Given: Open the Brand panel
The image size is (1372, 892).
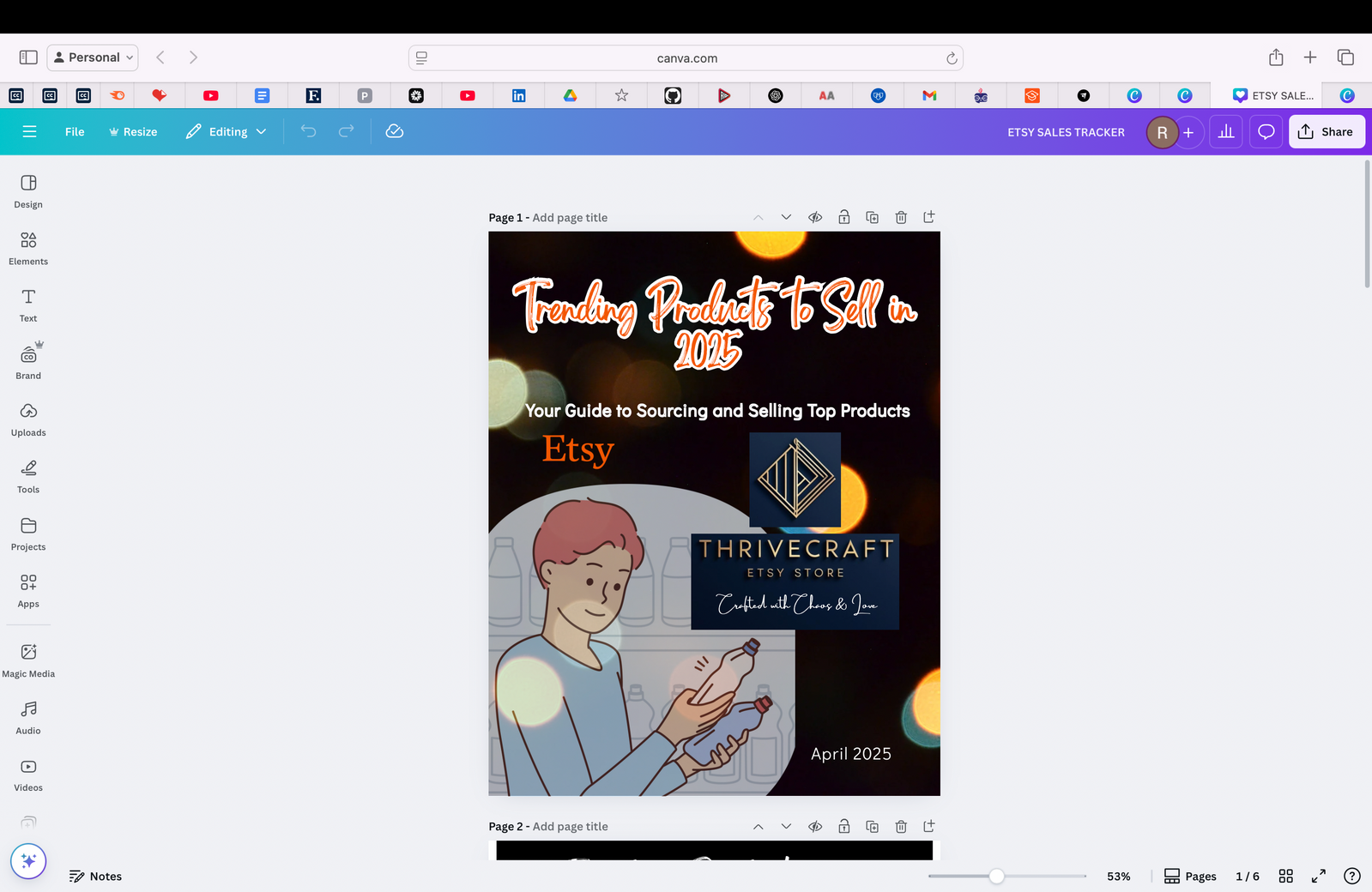Looking at the screenshot, I should pyautogui.click(x=28, y=363).
